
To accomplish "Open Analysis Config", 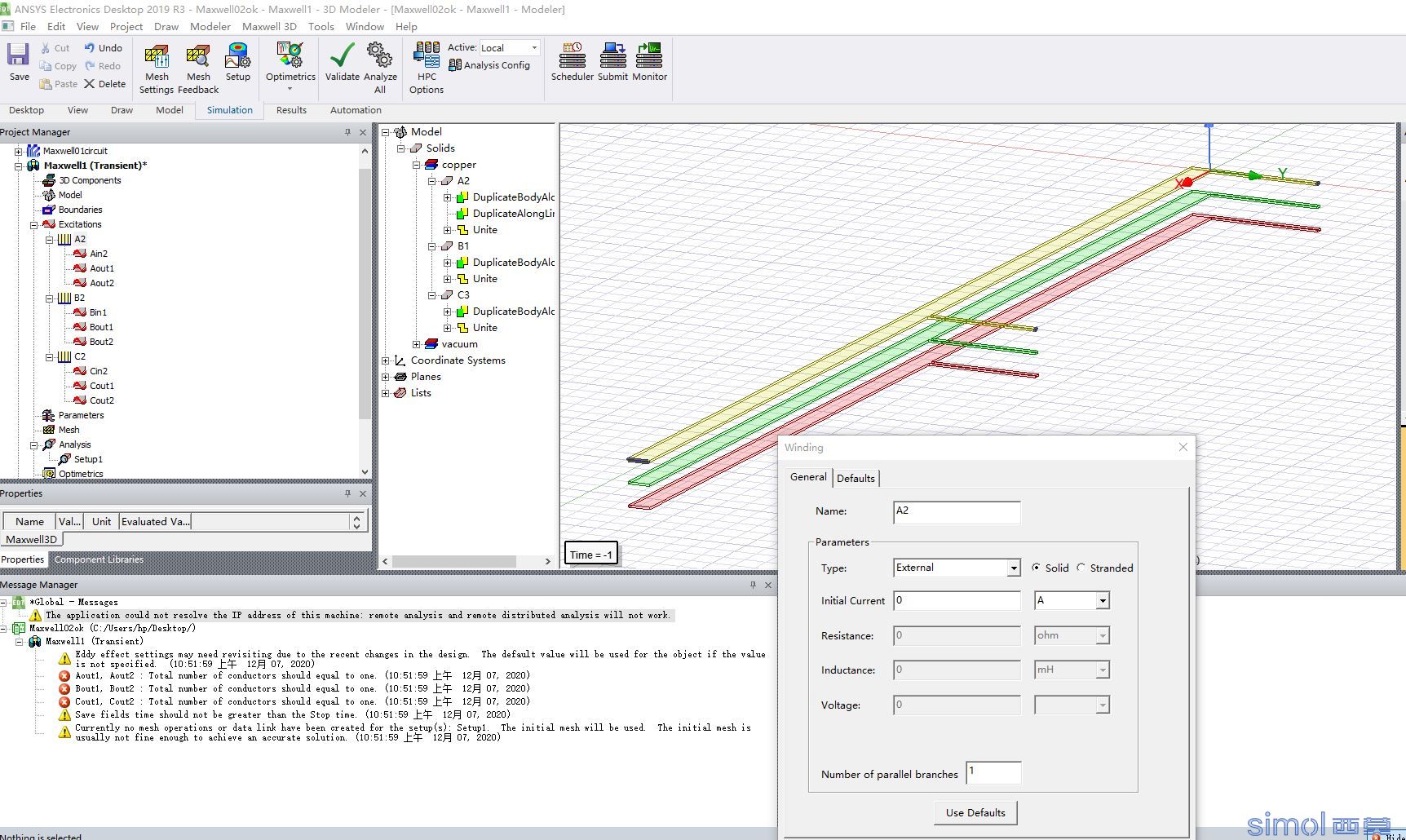I will click(x=489, y=65).
